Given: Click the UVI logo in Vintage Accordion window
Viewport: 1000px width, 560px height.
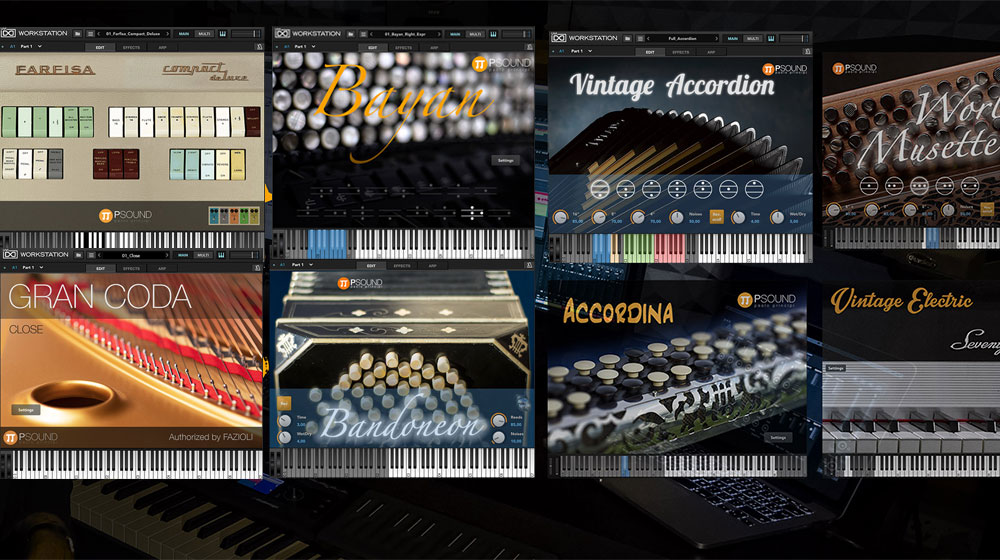Looking at the screenshot, I should (x=559, y=38).
